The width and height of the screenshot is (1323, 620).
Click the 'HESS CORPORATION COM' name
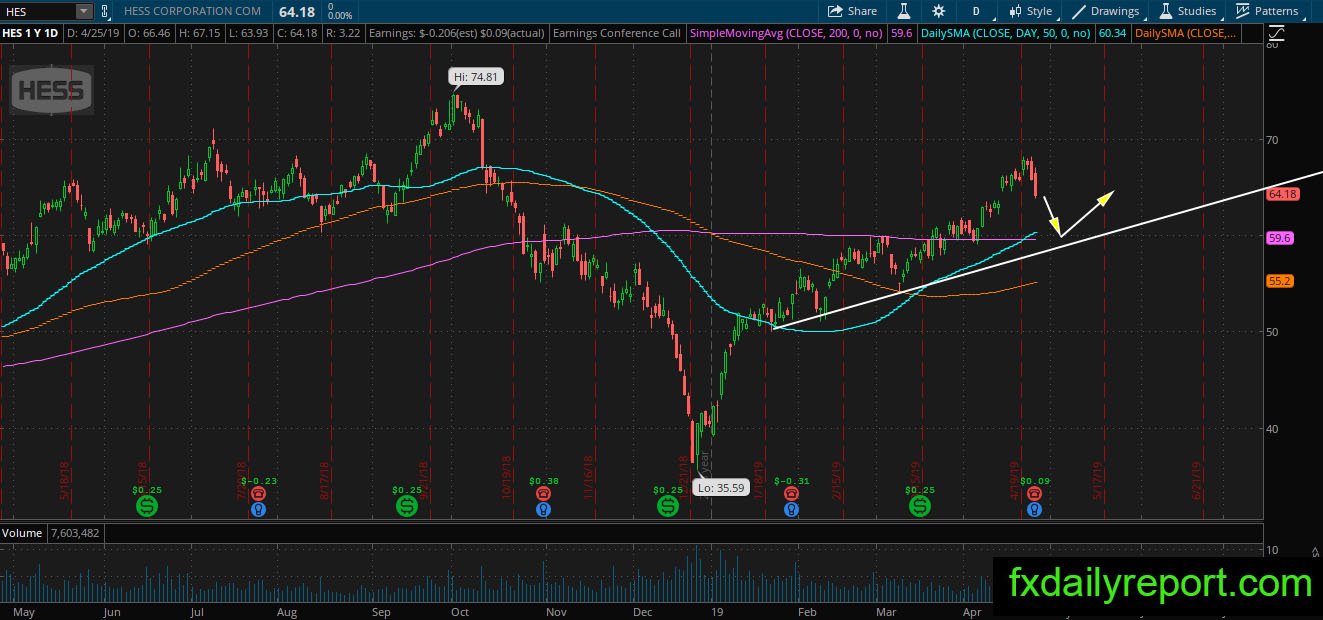(193, 11)
